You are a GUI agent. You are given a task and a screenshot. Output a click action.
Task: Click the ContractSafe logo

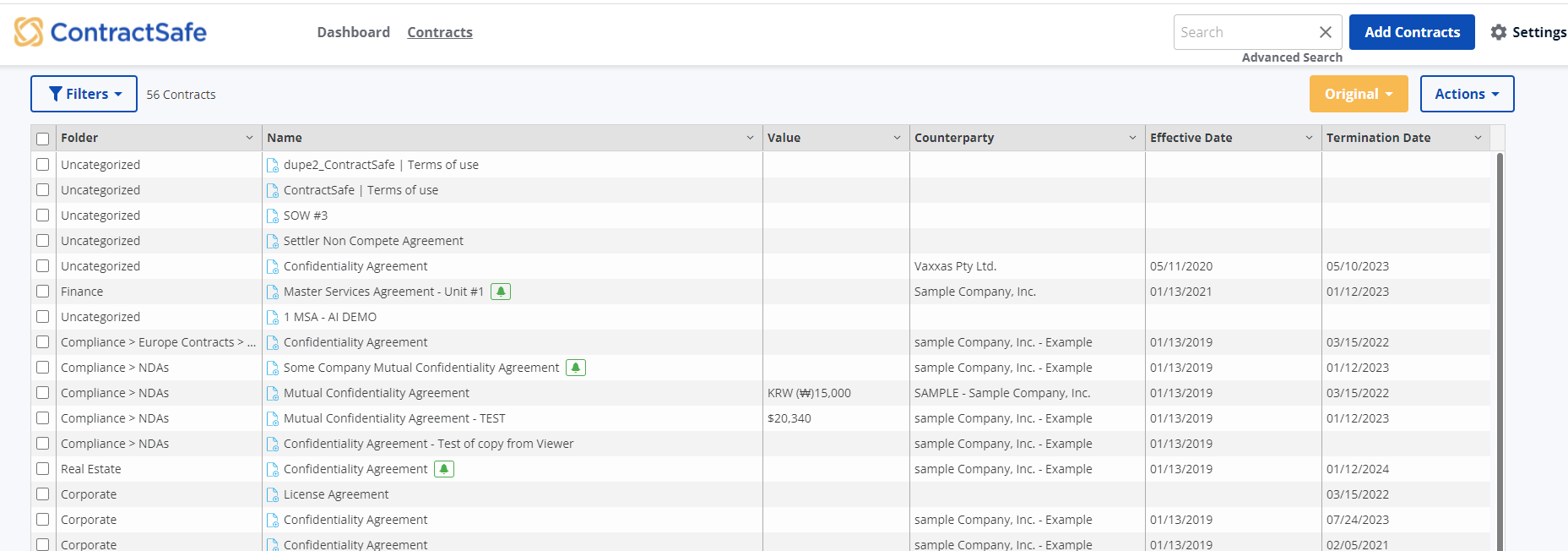(x=111, y=32)
